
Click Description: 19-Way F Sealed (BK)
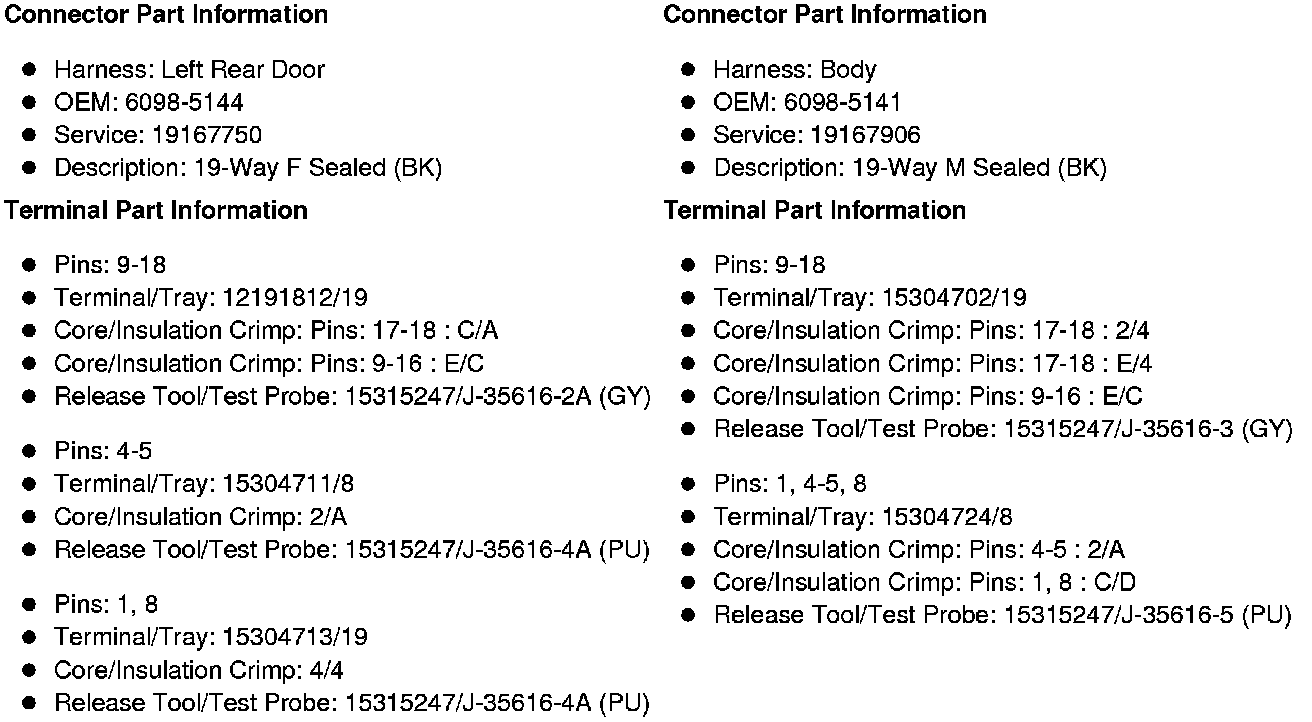click(247, 168)
